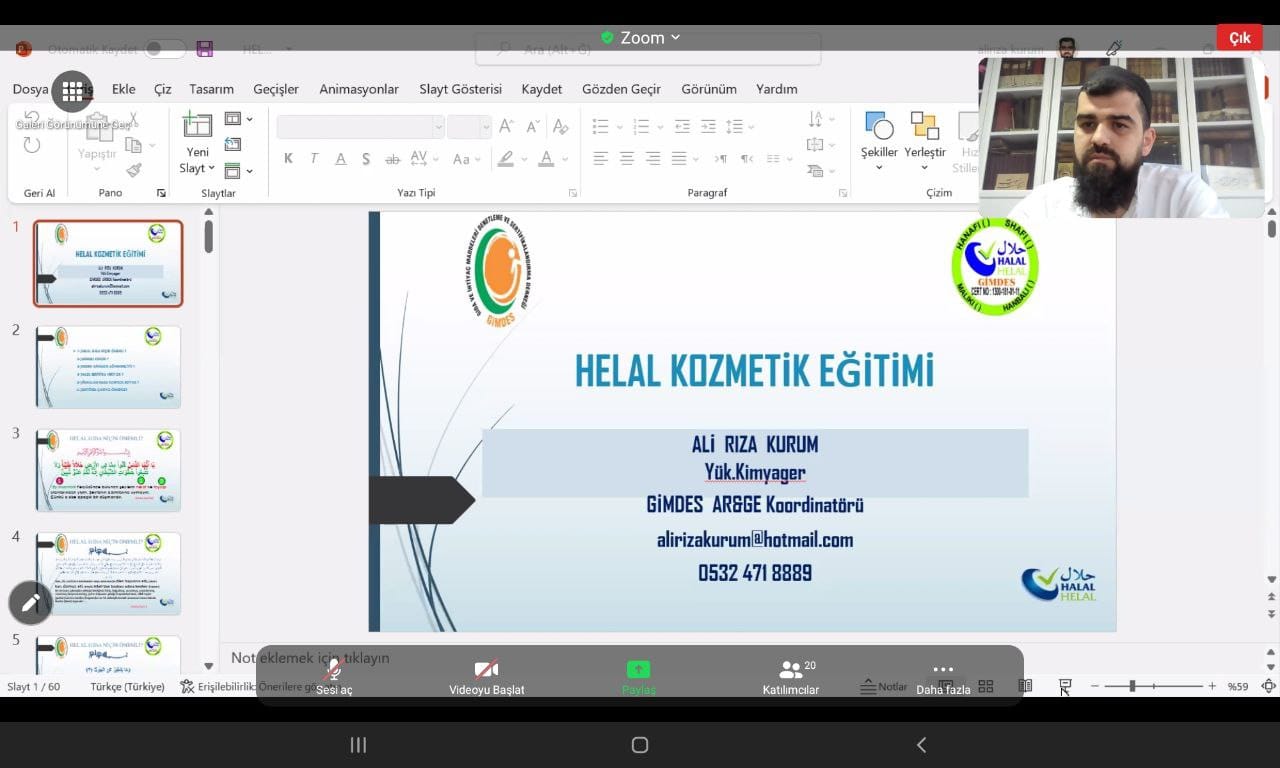Screen dimensions: 1280x768
Task: Click the Yapıştır paste clipboard icon
Action: coord(97,128)
